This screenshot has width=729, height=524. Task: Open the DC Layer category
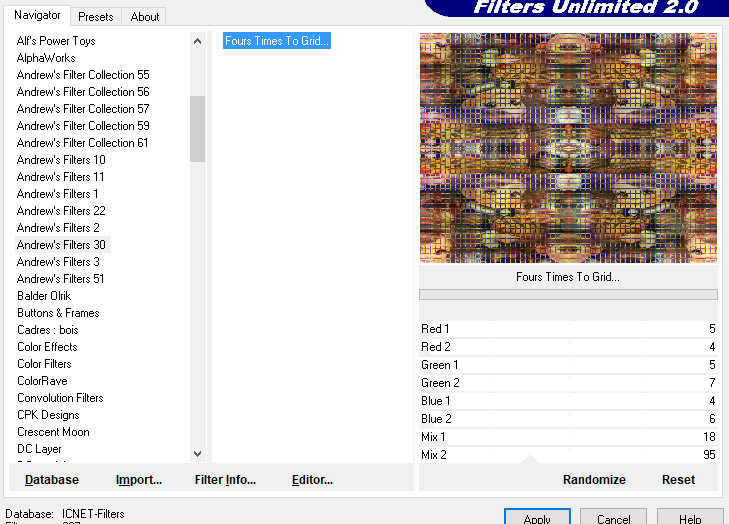pyautogui.click(x=39, y=449)
